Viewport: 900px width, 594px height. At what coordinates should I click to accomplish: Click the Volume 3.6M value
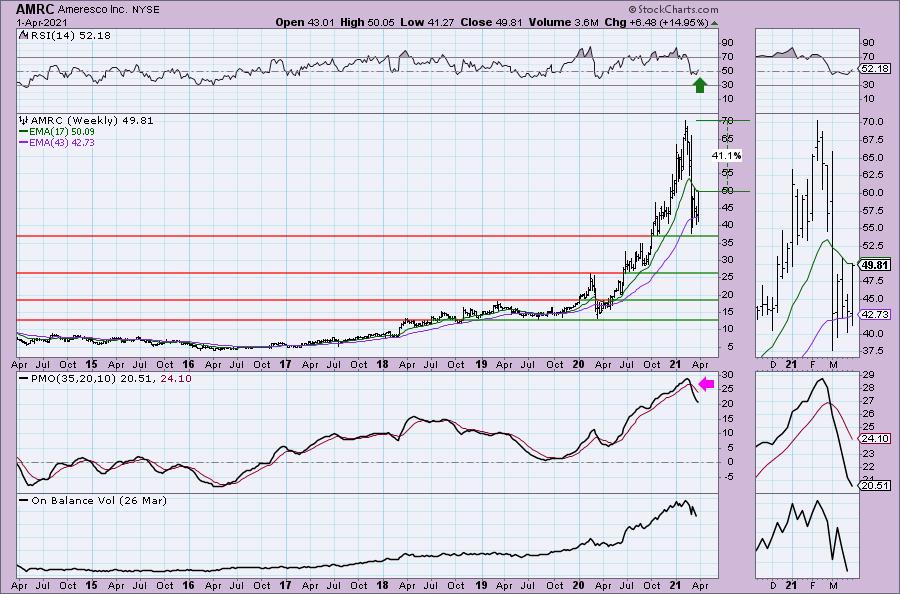tap(564, 22)
